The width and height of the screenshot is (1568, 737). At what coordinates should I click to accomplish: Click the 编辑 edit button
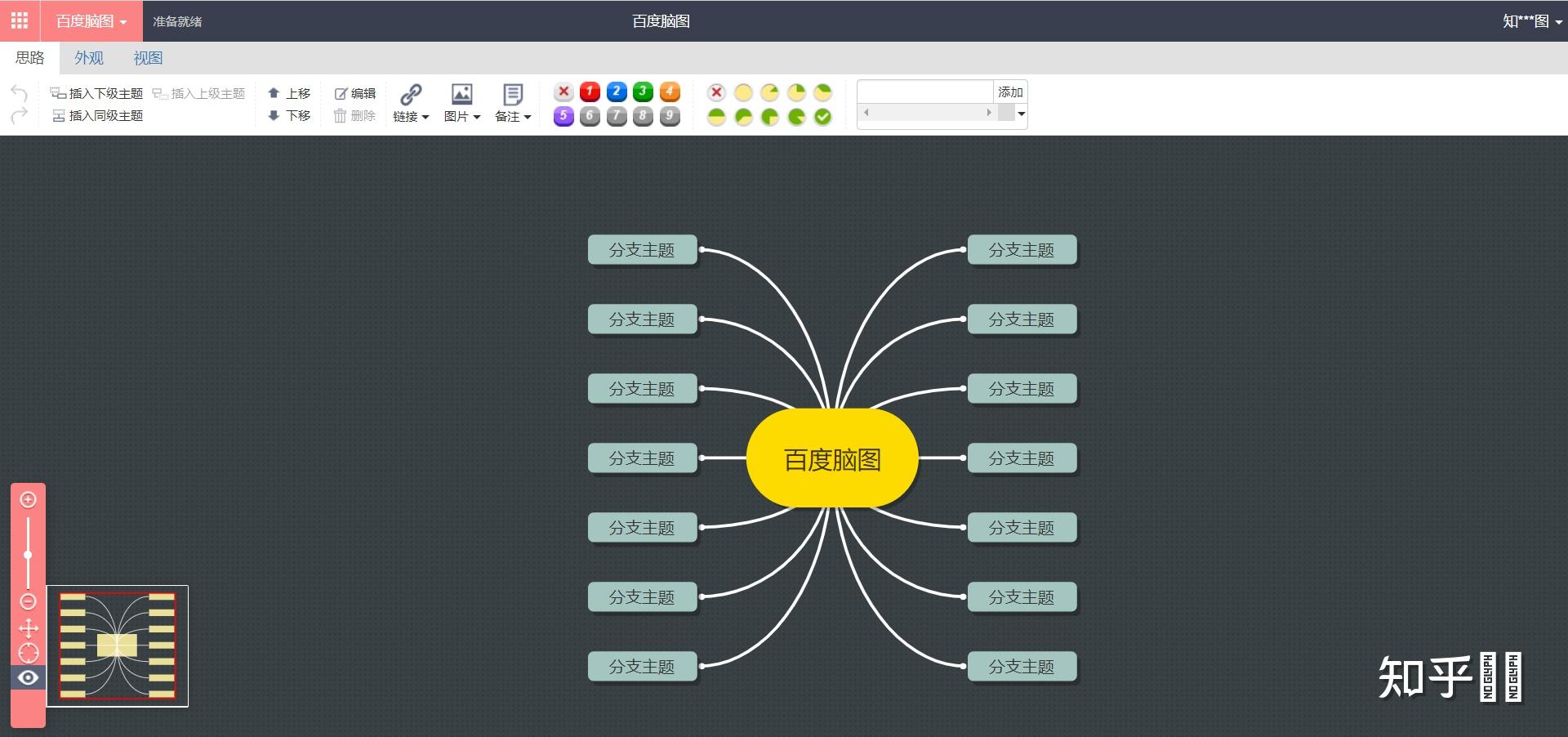(355, 93)
